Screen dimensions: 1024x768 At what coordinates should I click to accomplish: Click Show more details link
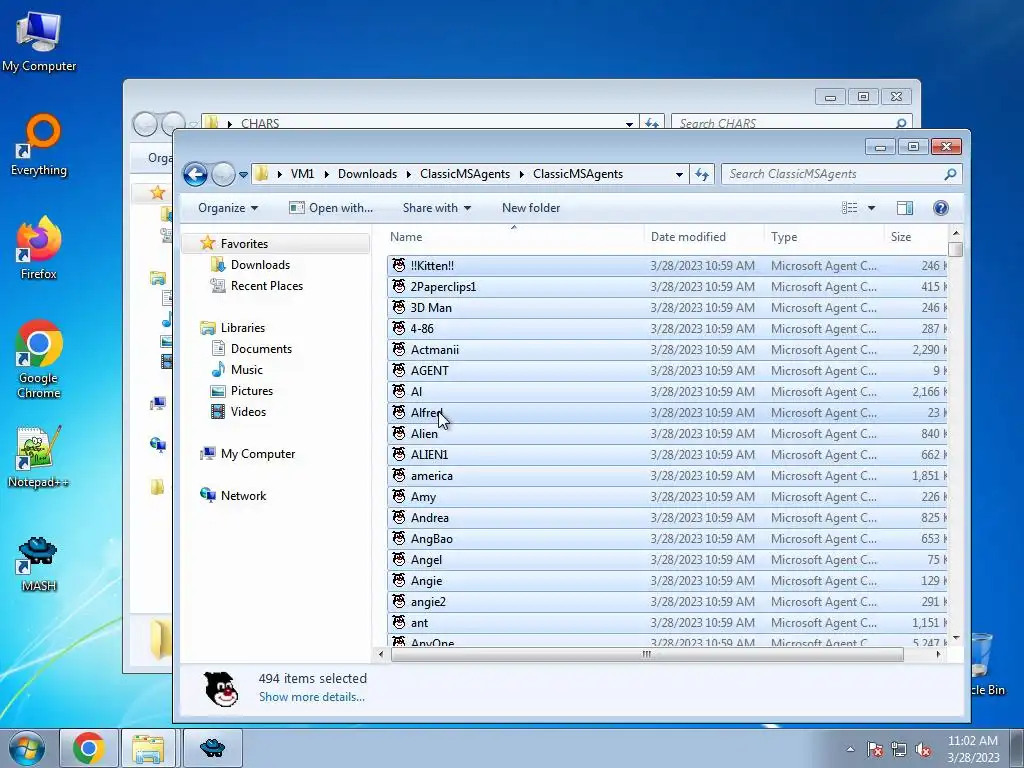pyautogui.click(x=312, y=697)
